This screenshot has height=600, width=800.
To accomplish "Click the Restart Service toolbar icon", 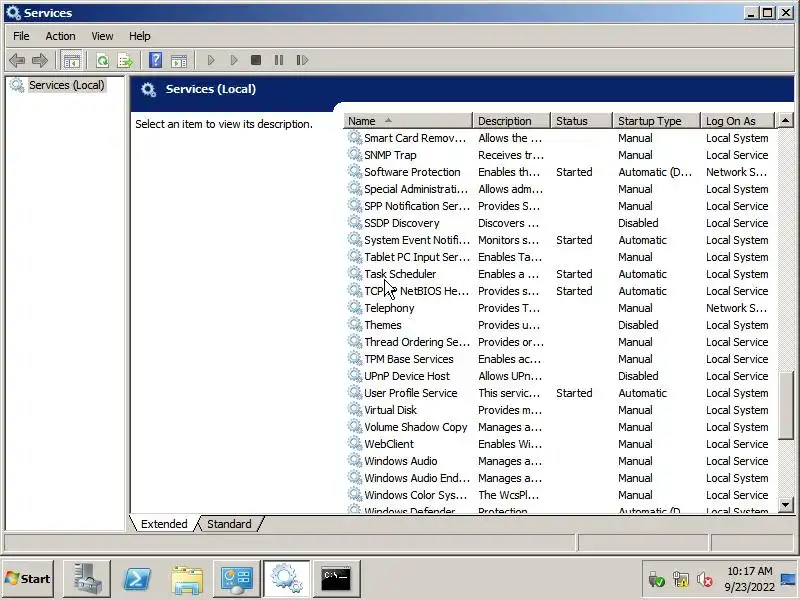I will point(302,60).
